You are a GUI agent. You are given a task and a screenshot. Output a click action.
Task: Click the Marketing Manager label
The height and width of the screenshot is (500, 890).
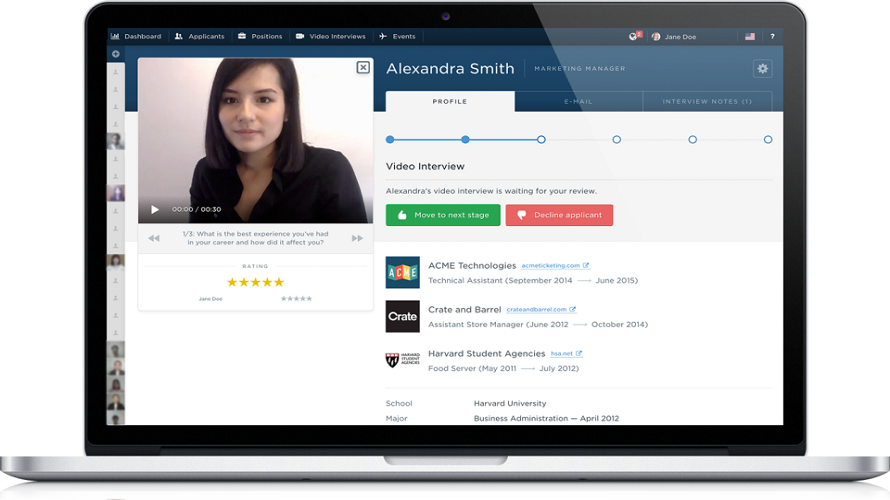coord(580,69)
